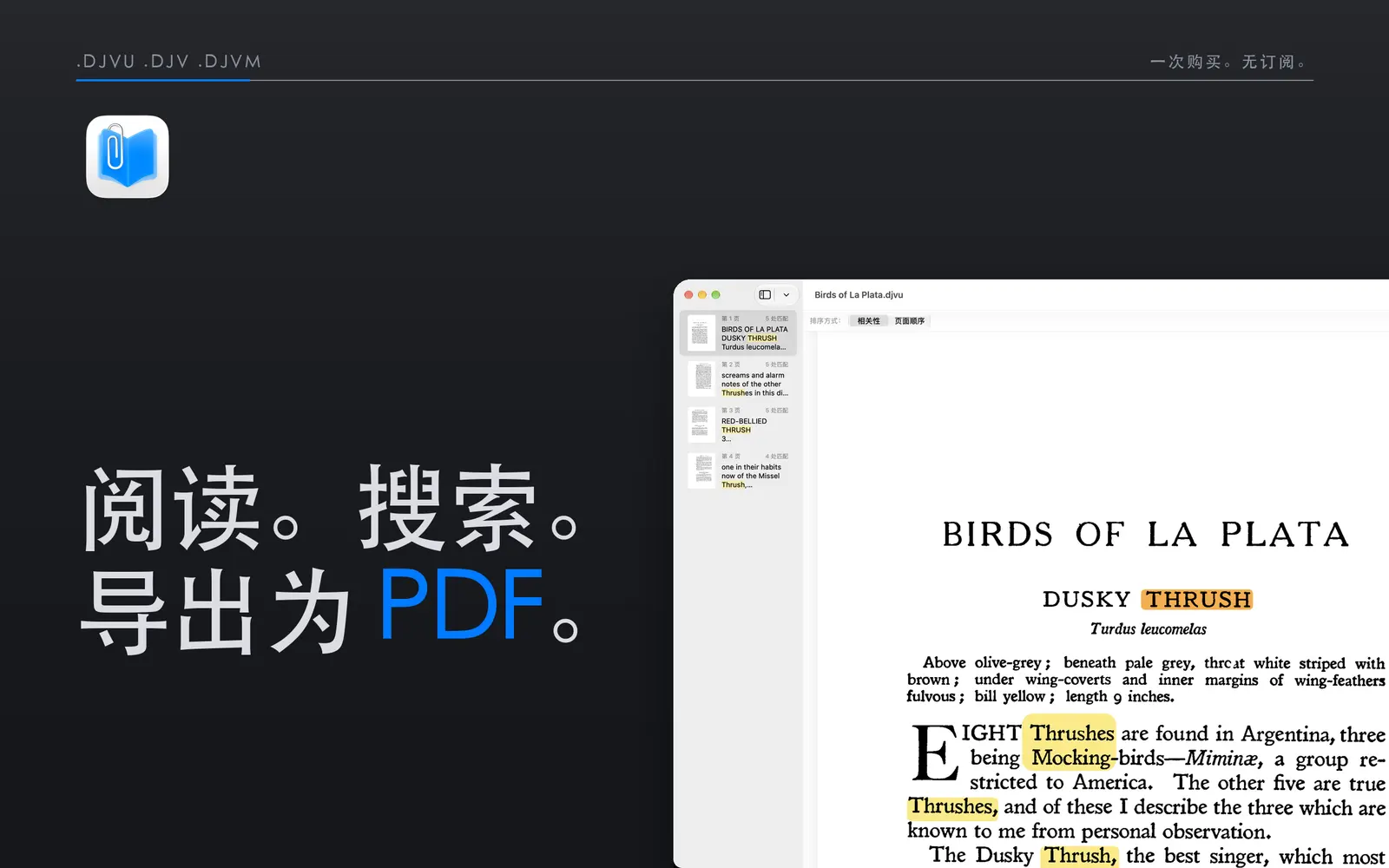1389x868 pixels.
Task: Sort search results by 页面顺序
Action: (x=910, y=321)
